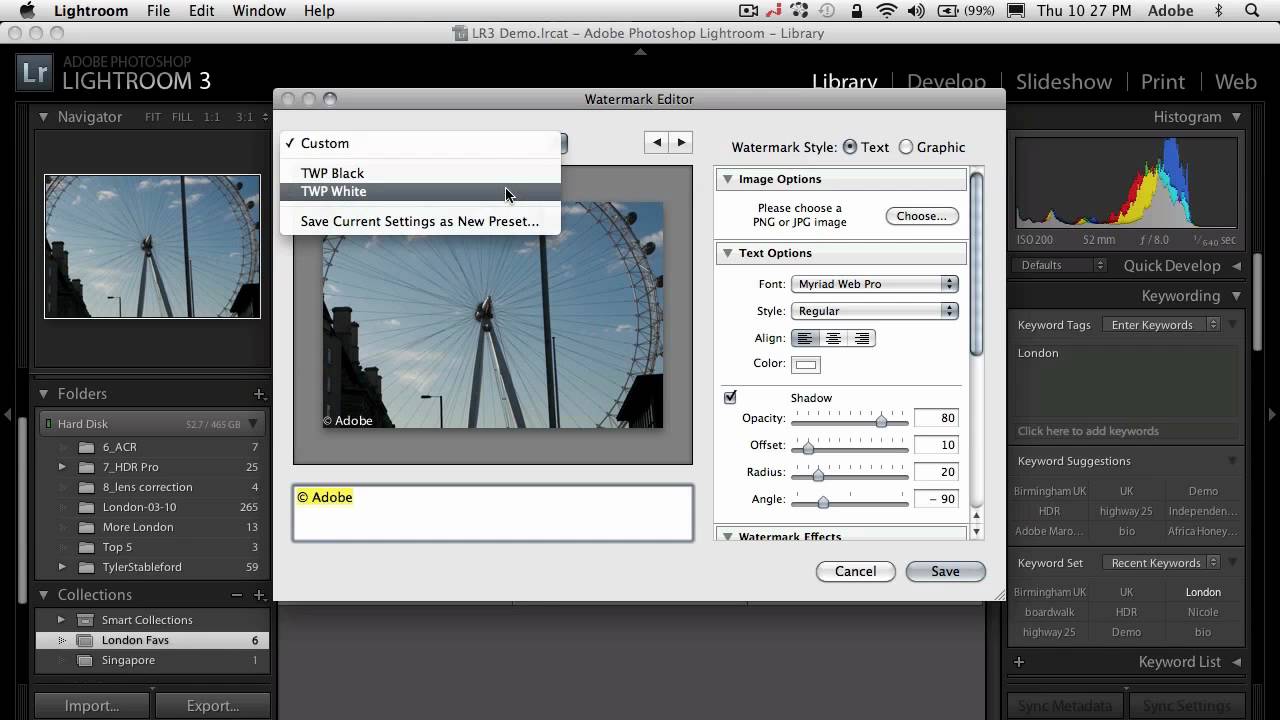This screenshot has height=720, width=1280.
Task: Open the Window menu
Action: (x=259, y=11)
